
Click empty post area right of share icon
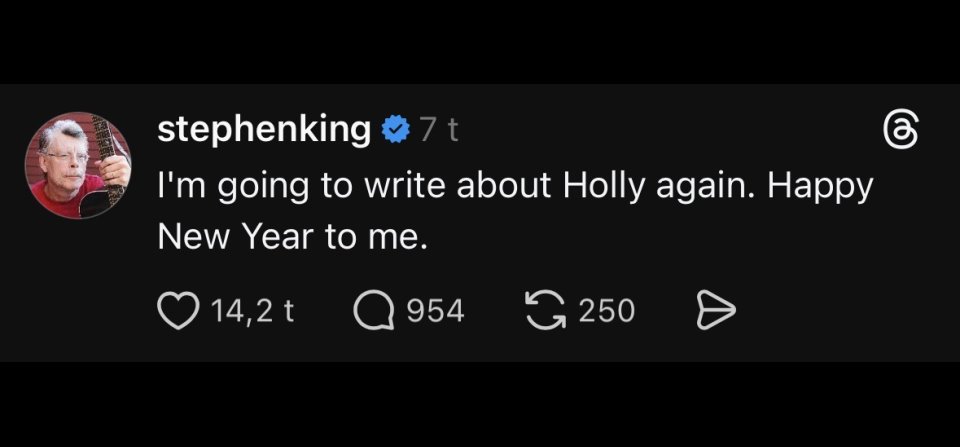tap(840, 311)
